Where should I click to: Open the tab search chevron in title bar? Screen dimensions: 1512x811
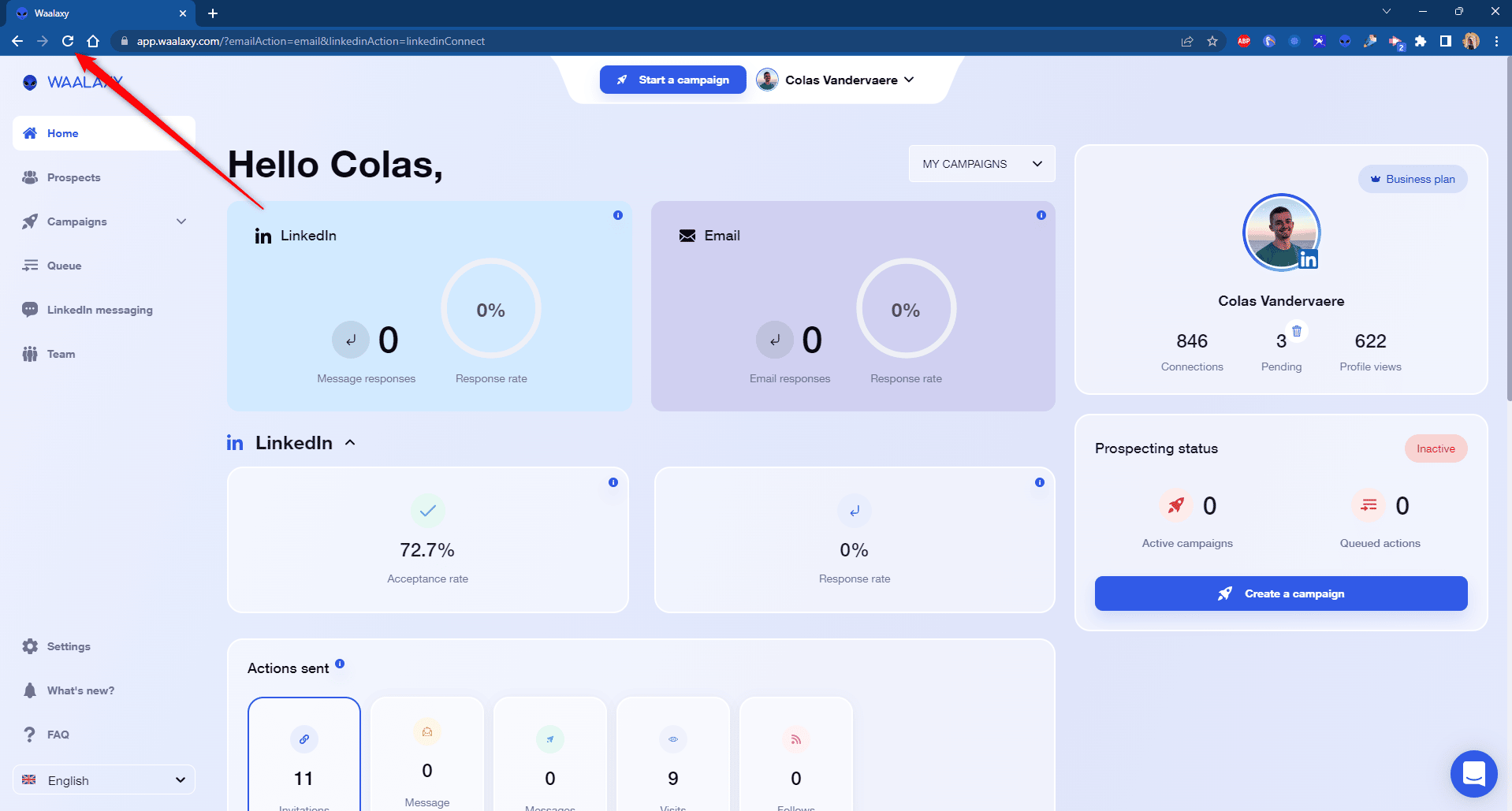coord(1387,11)
